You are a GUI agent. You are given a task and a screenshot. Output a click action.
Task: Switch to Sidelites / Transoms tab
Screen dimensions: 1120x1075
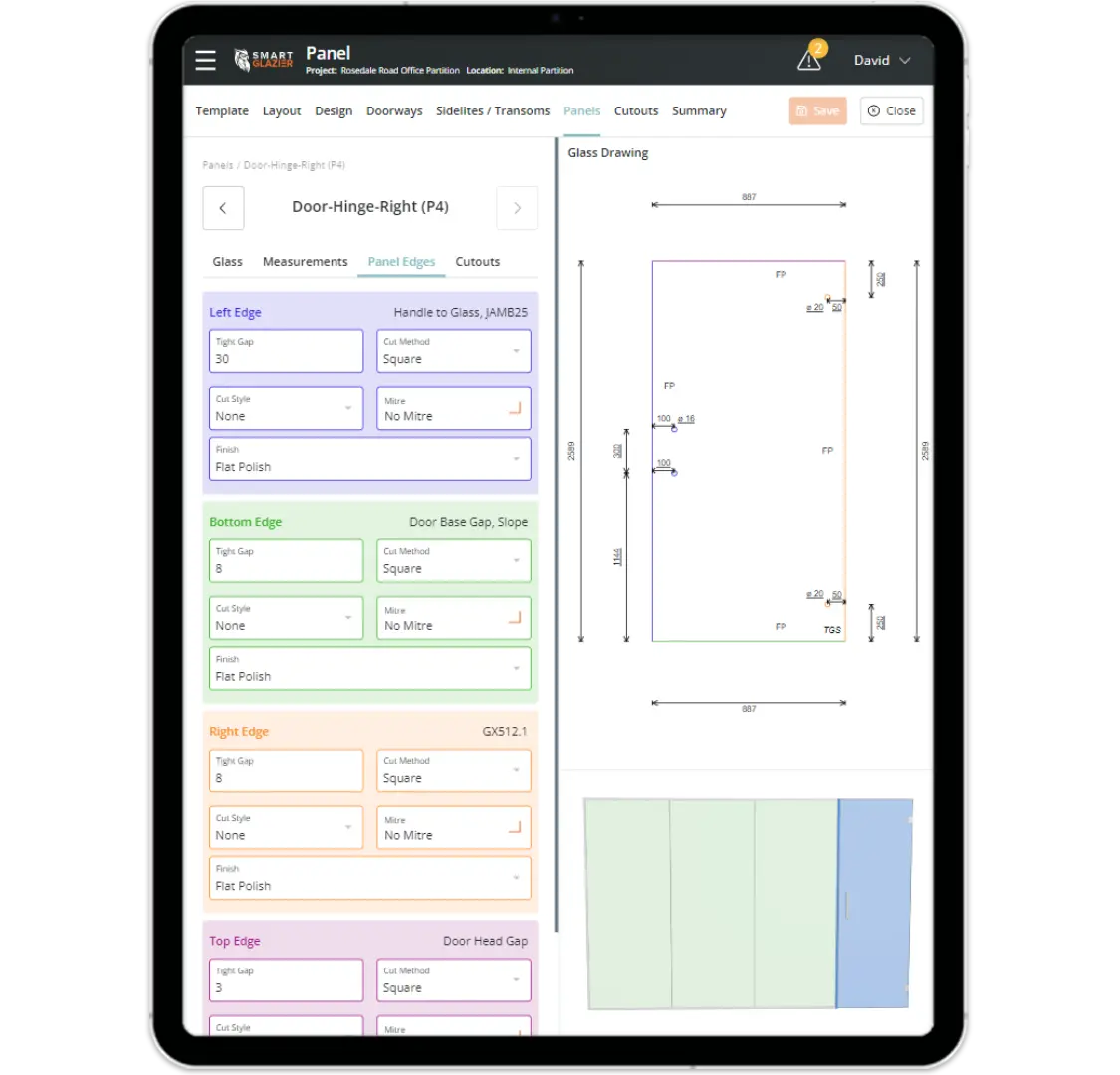point(493,110)
